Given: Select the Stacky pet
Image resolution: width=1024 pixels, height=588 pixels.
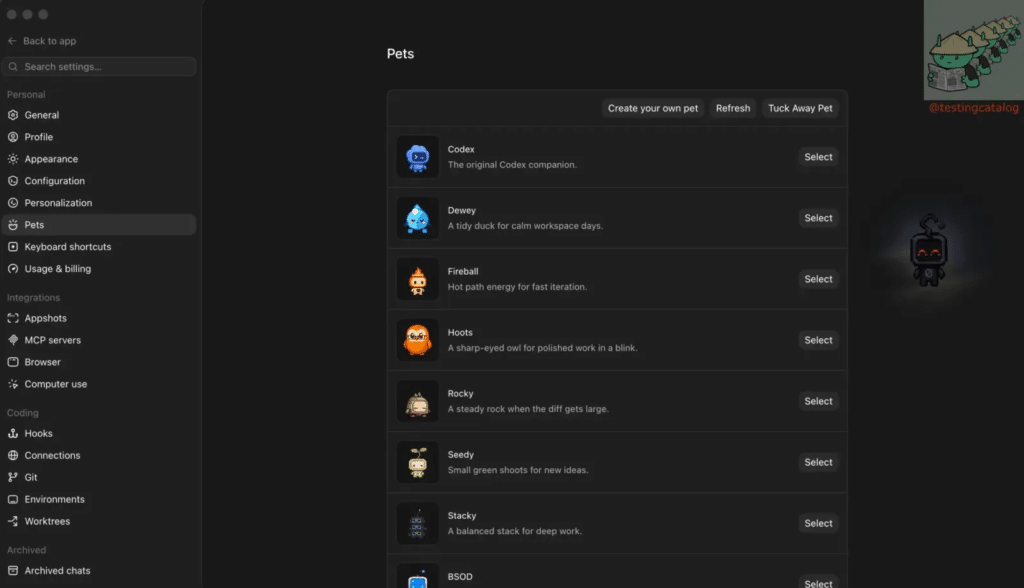Looking at the screenshot, I should tap(818, 523).
